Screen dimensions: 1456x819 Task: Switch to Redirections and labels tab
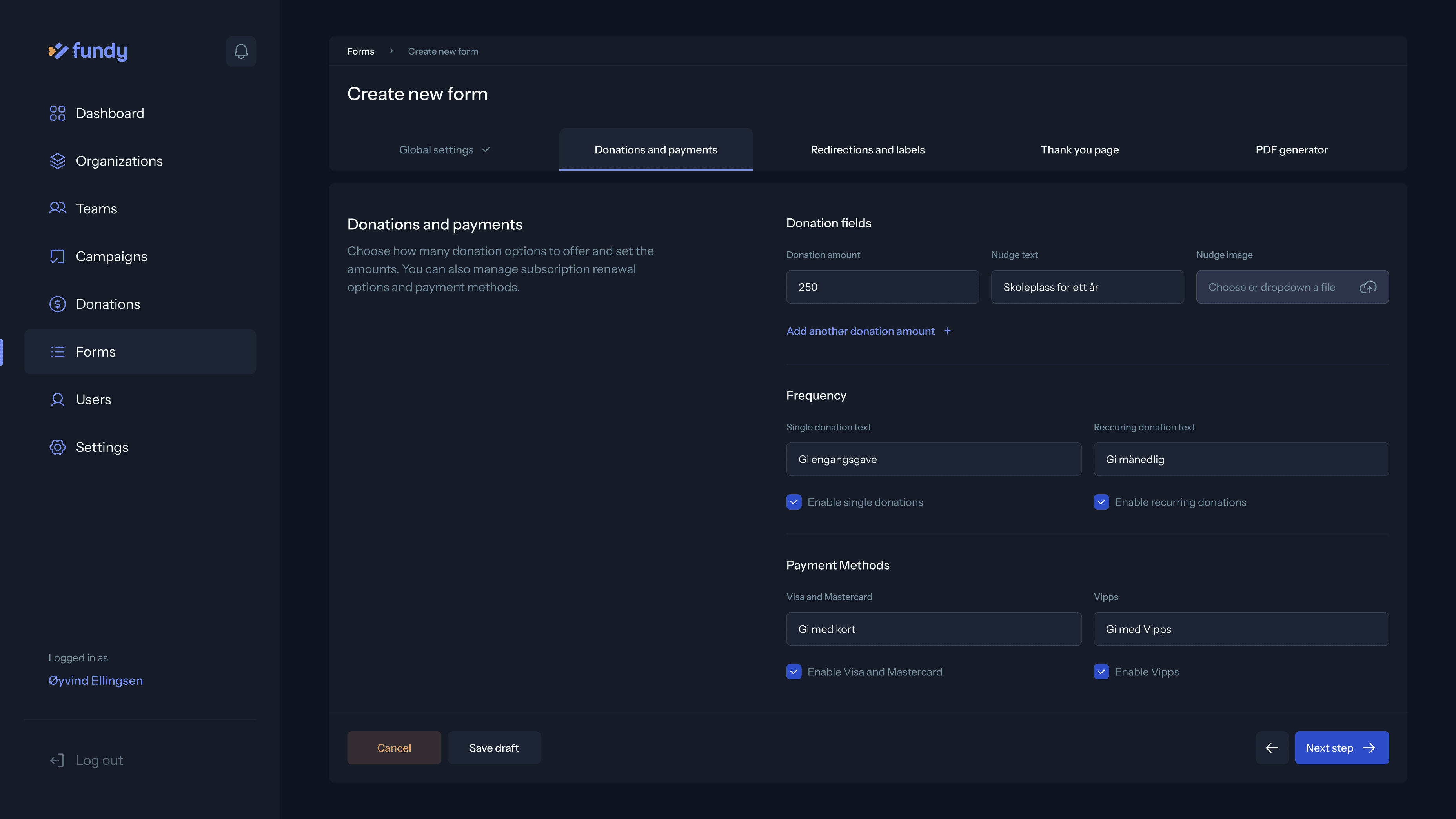868,150
